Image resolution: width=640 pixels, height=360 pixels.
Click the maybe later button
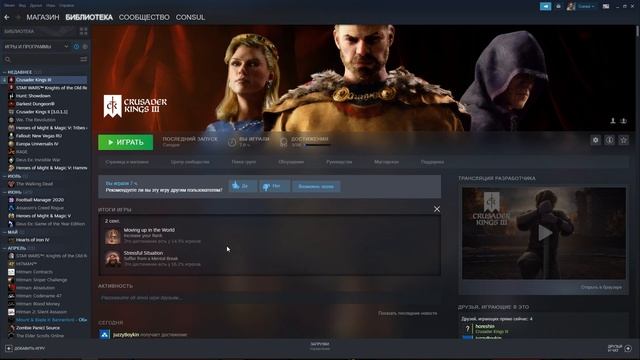[x=316, y=186]
